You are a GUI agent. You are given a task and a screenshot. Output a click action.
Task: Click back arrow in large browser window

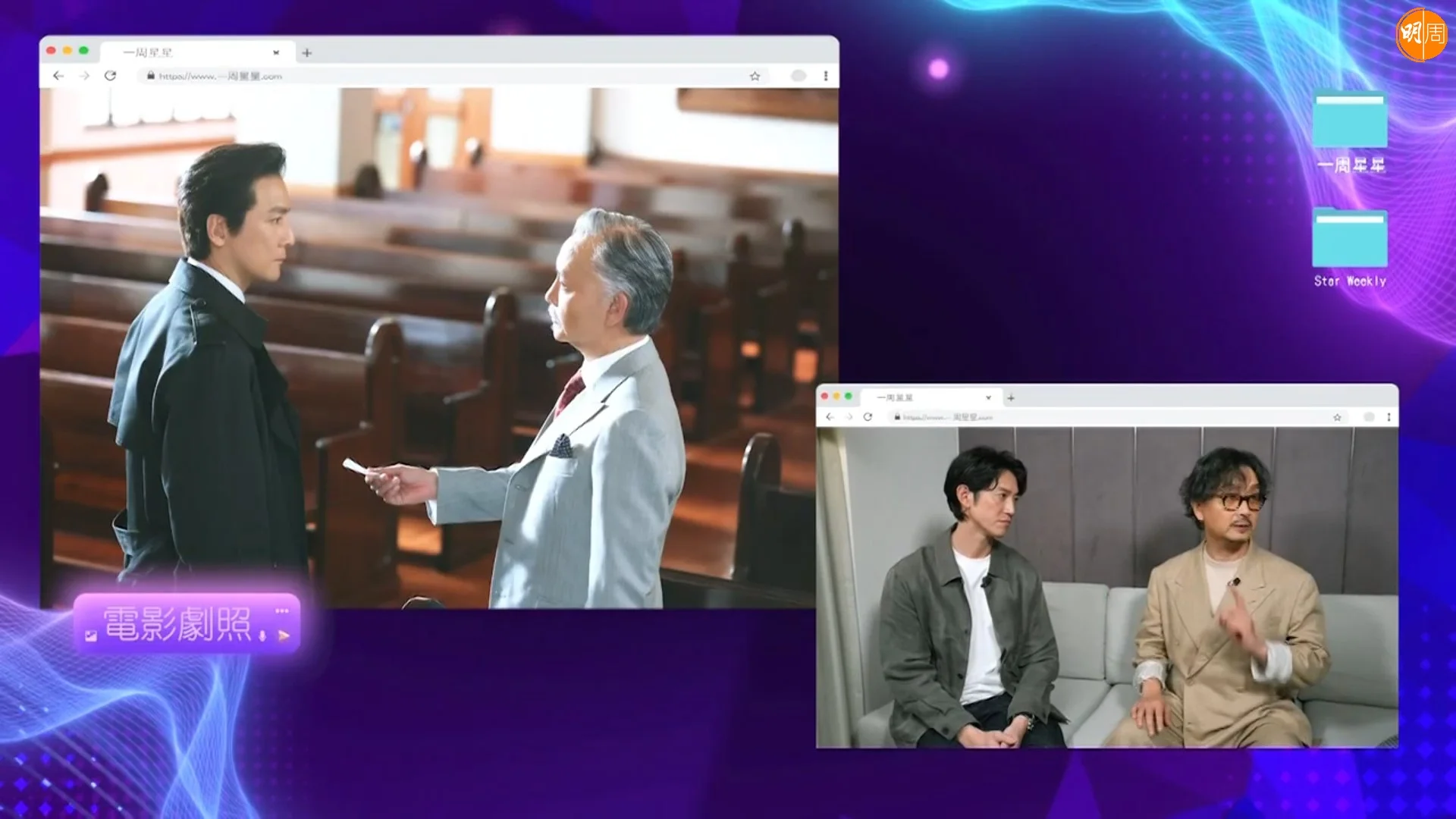[x=58, y=76]
